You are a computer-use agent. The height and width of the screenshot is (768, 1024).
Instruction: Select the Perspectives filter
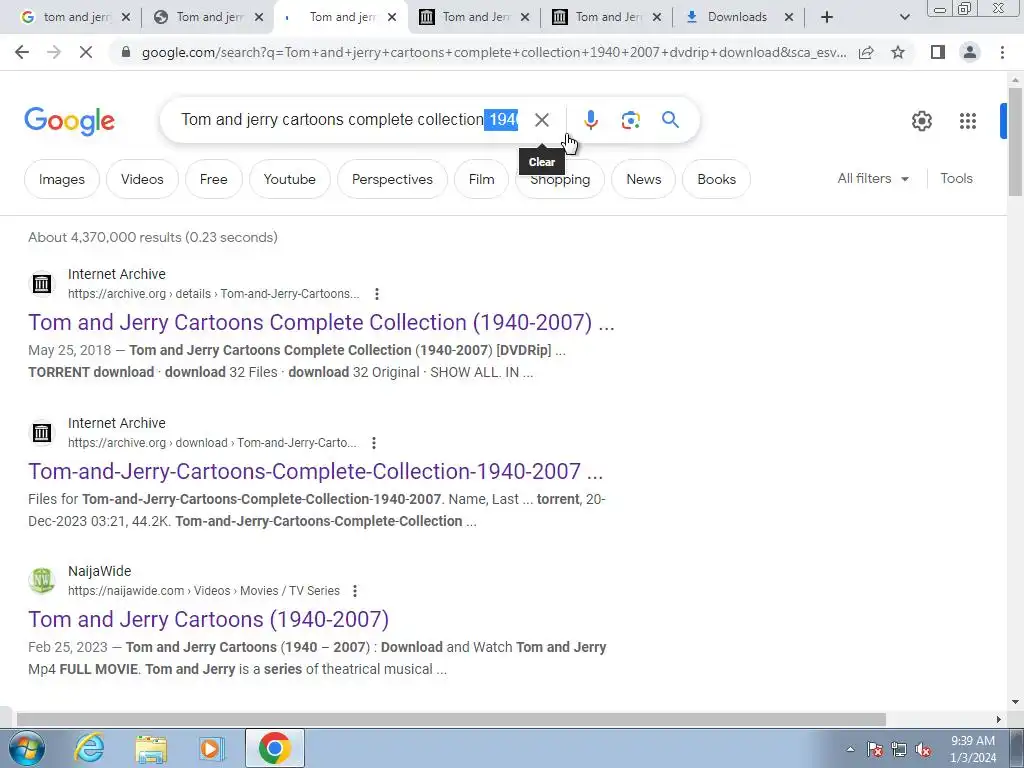point(392,179)
